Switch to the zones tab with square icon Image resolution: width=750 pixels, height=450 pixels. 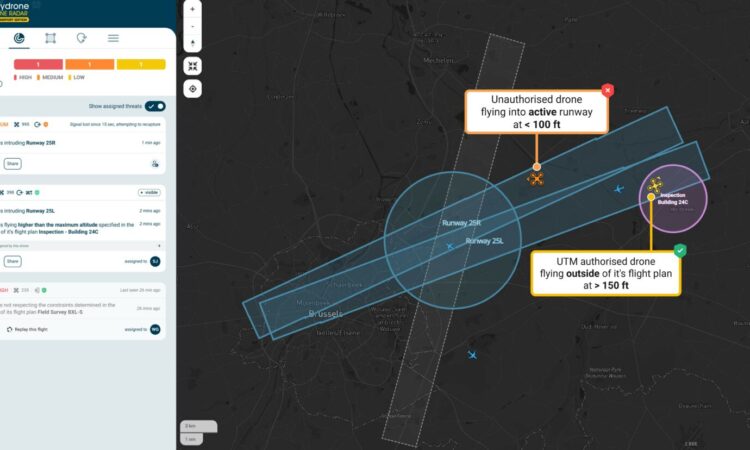point(51,38)
